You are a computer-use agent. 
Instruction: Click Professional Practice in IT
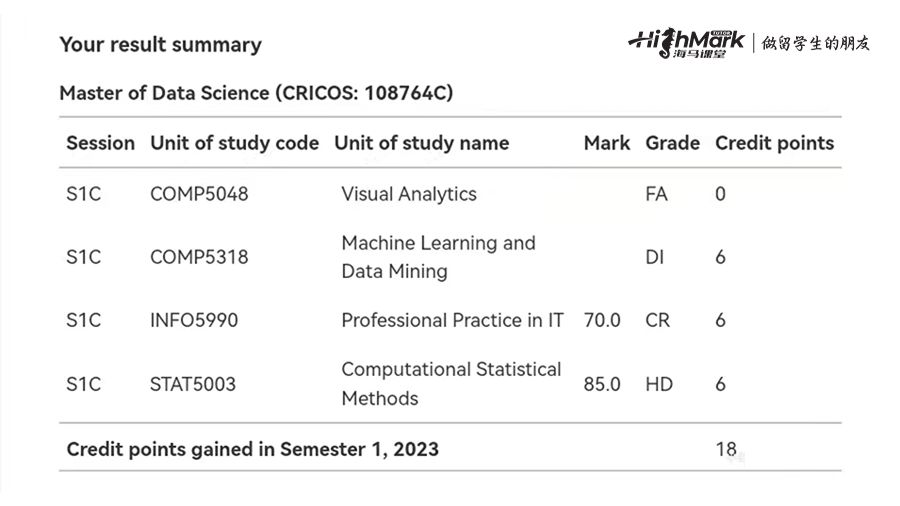coord(452,321)
